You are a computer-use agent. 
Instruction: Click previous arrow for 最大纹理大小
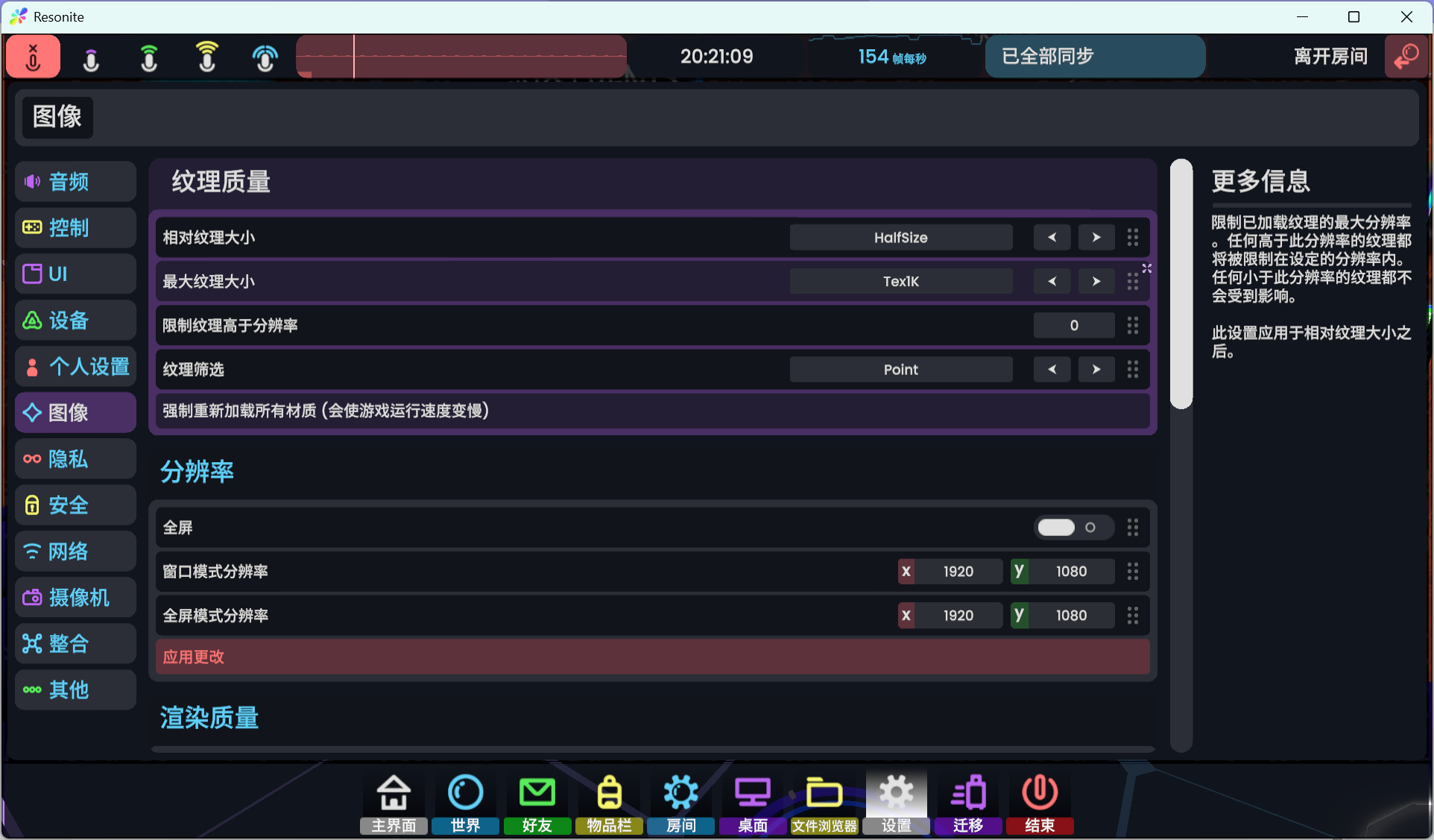pos(1052,282)
